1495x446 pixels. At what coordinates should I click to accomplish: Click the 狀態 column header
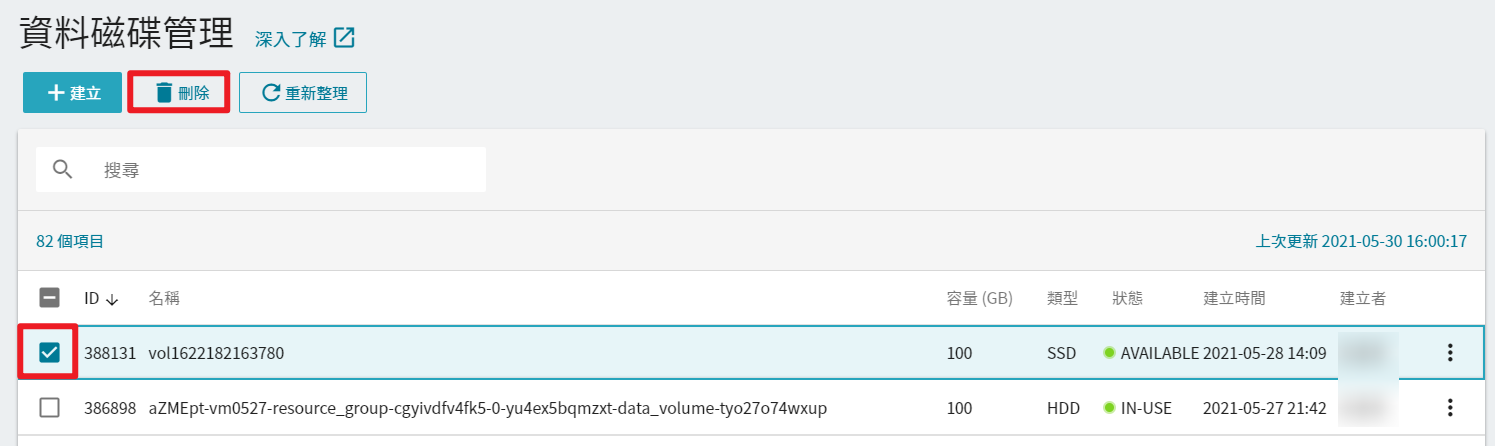1127,298
